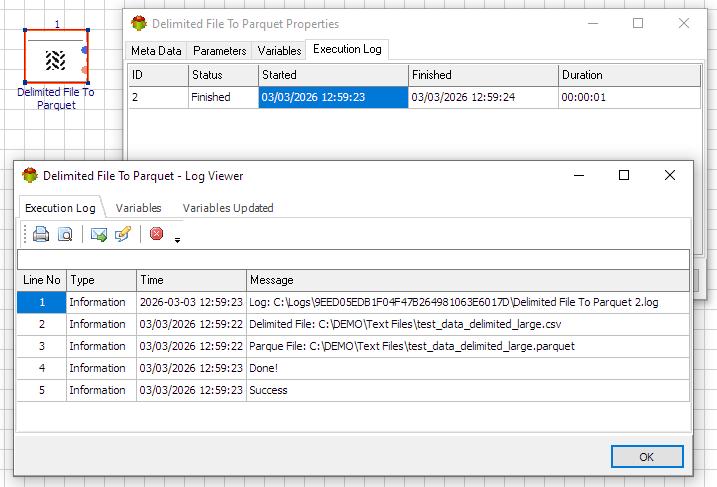This screenshot has width=717, height=487.
Task: Click the Type column header in Log Viewer
Action: [102, 280]
